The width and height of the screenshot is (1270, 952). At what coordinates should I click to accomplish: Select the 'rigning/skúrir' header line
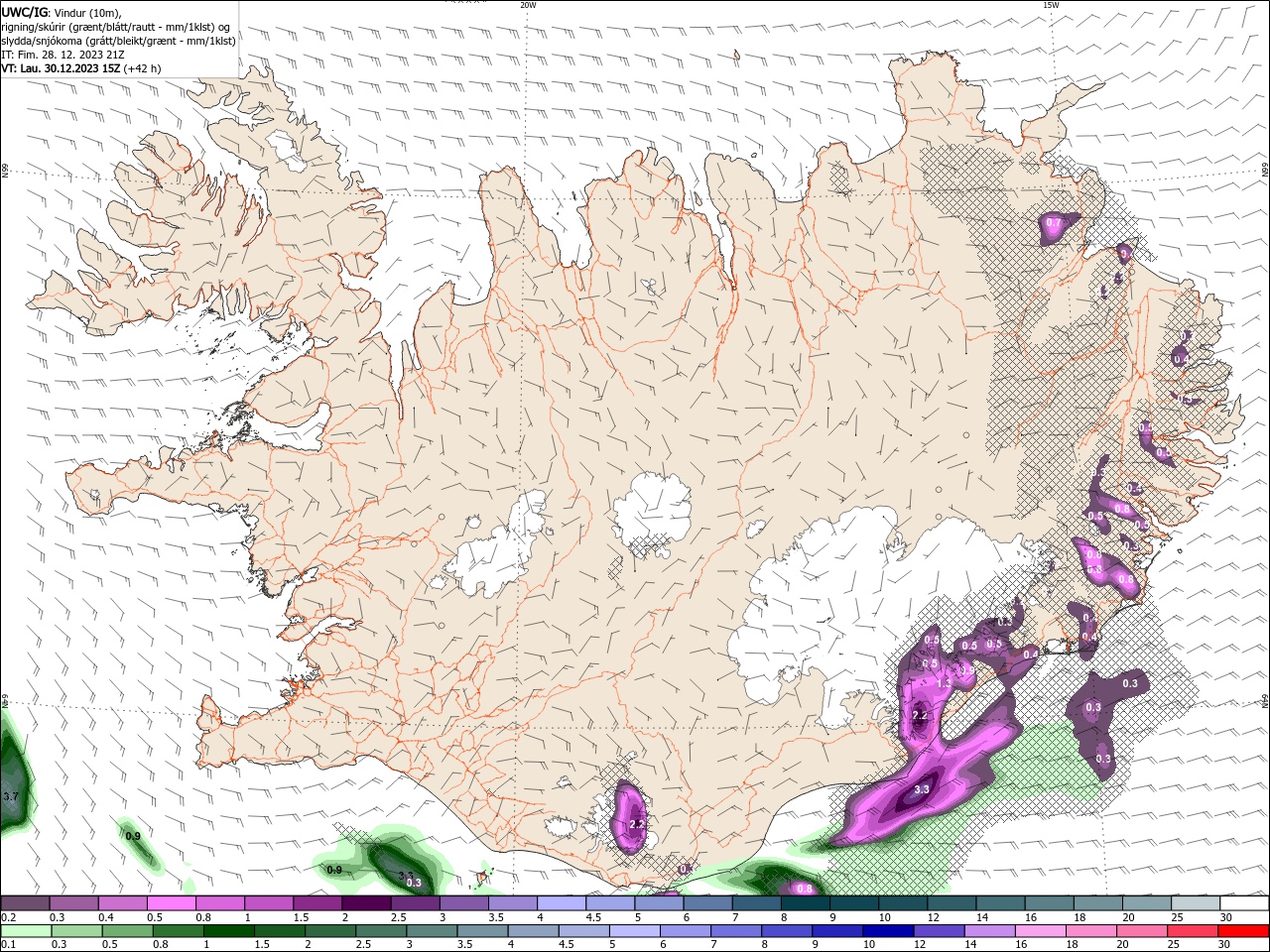click(116, 27)
